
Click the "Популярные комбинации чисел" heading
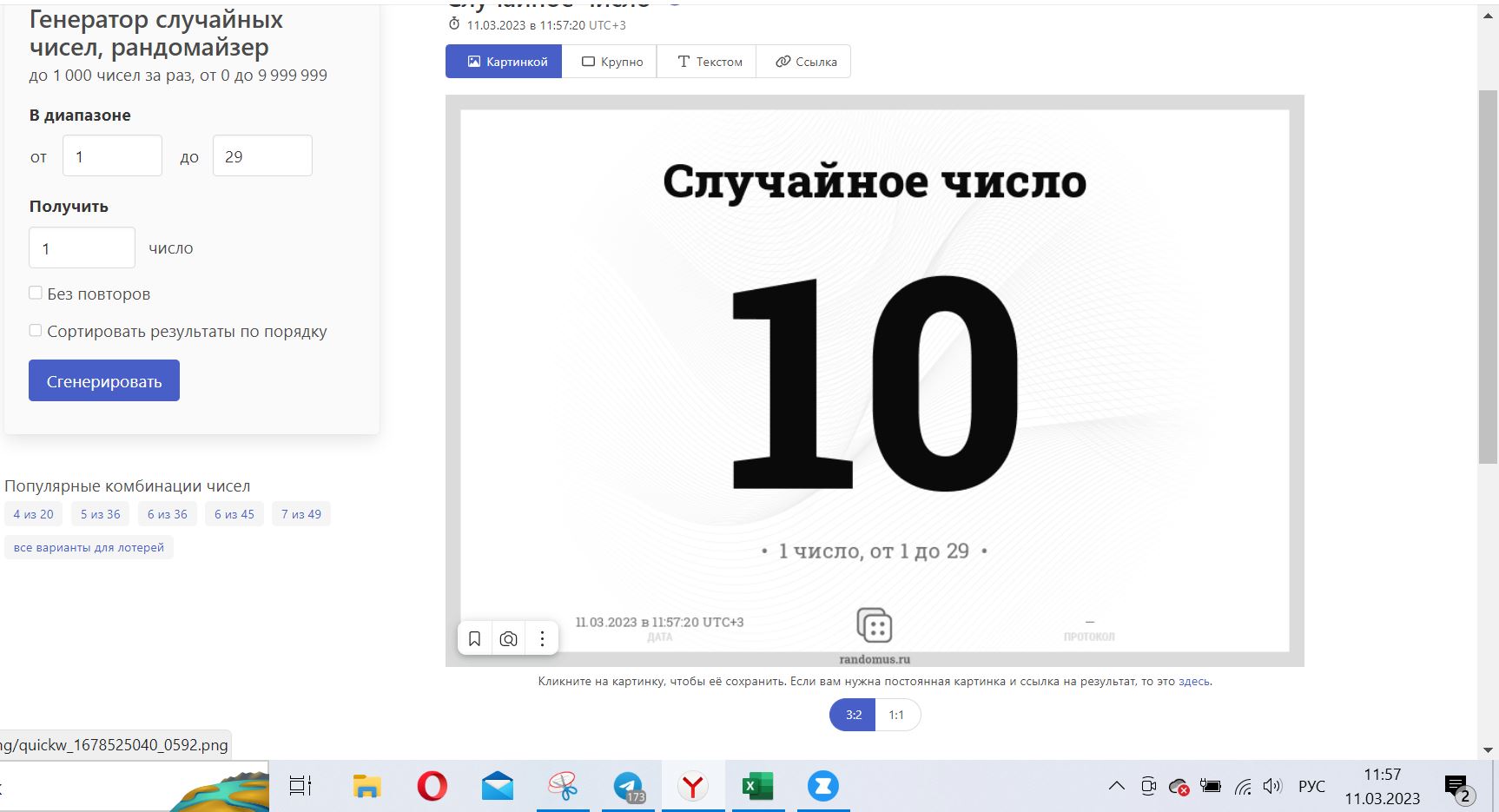[x=128, y=485]
